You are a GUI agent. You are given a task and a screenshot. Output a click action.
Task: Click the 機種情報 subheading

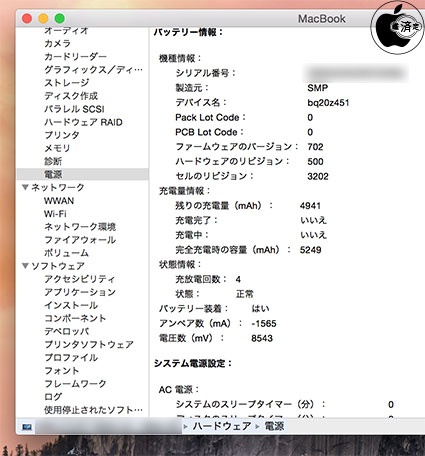tap(180, 58)
